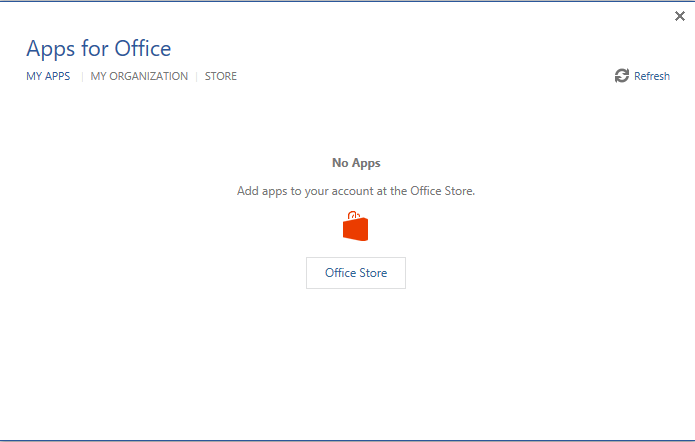Click the No Apps heading text
The height and width of the screenshot is (442, 695).
[356, 162]
